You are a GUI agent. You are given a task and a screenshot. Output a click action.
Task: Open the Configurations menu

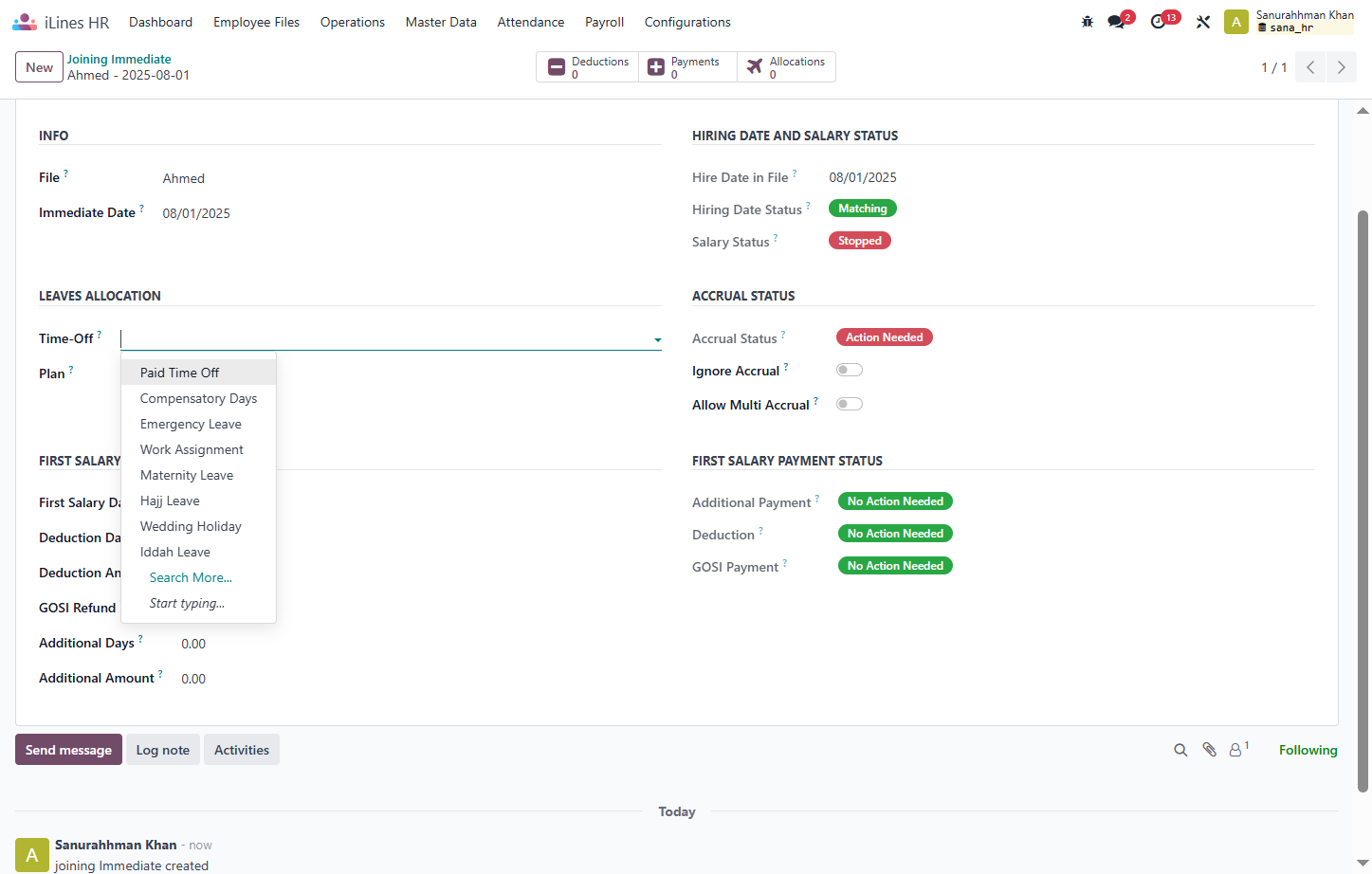pos(687,22)
